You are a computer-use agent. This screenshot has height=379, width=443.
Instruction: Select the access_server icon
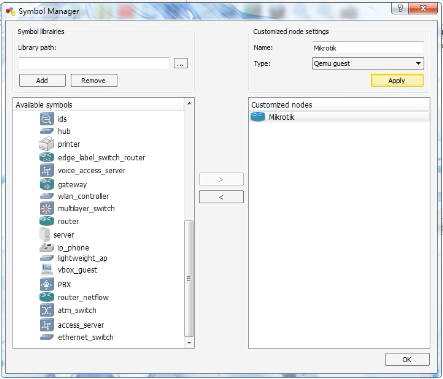pyautogui.click(x=46, y=325)
